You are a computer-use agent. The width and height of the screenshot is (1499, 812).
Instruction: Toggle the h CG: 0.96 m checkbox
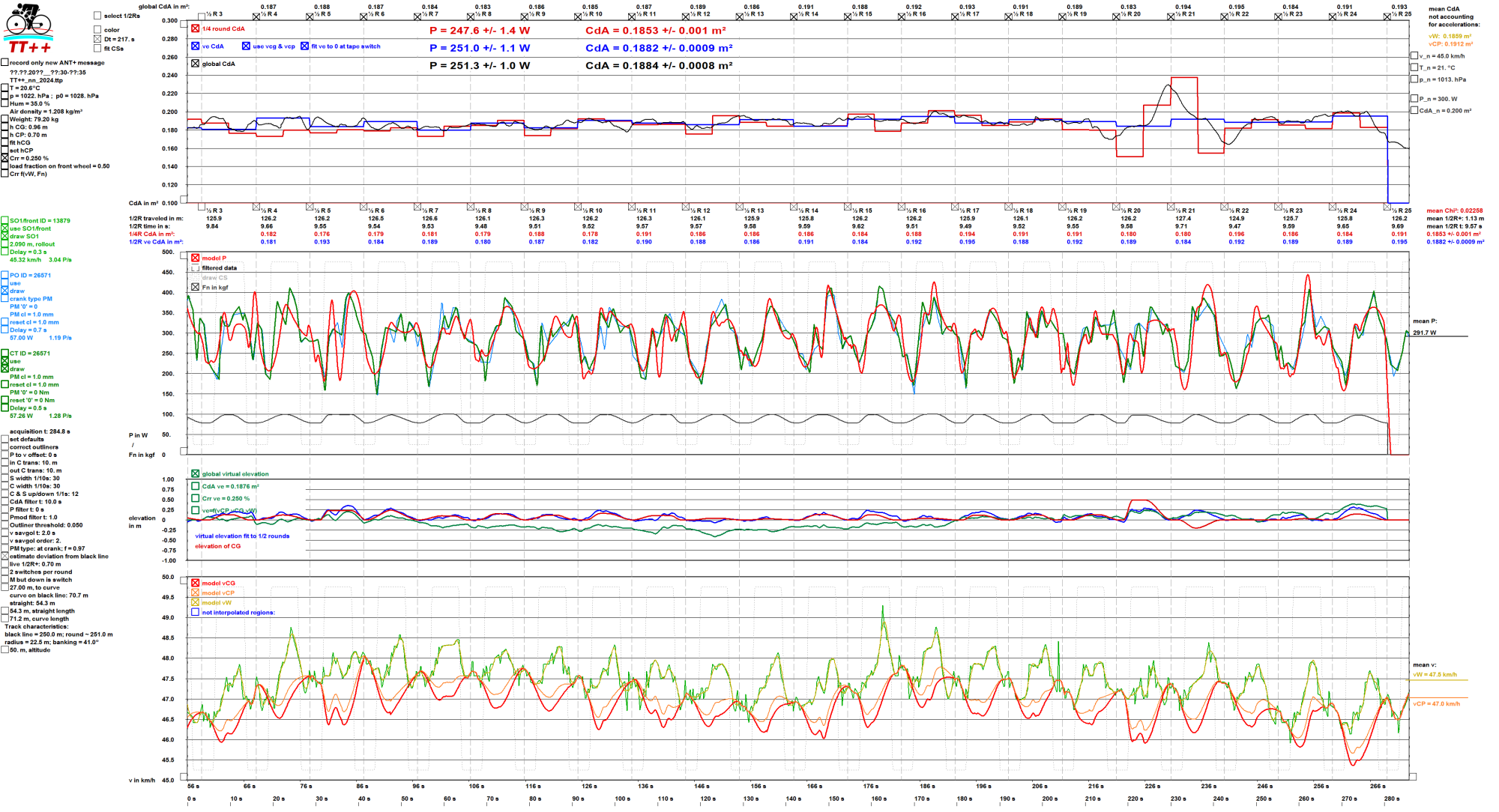[4, 127]
